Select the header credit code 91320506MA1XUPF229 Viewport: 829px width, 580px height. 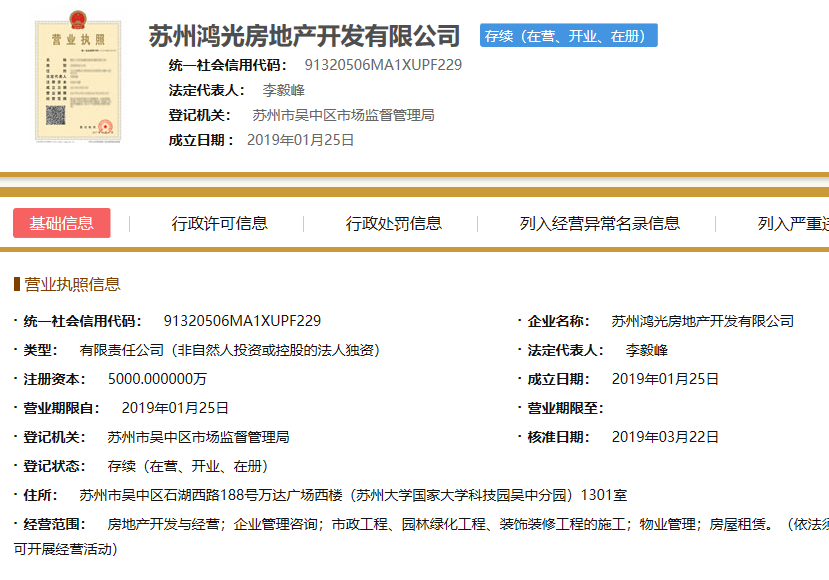[x=383, y=65]
